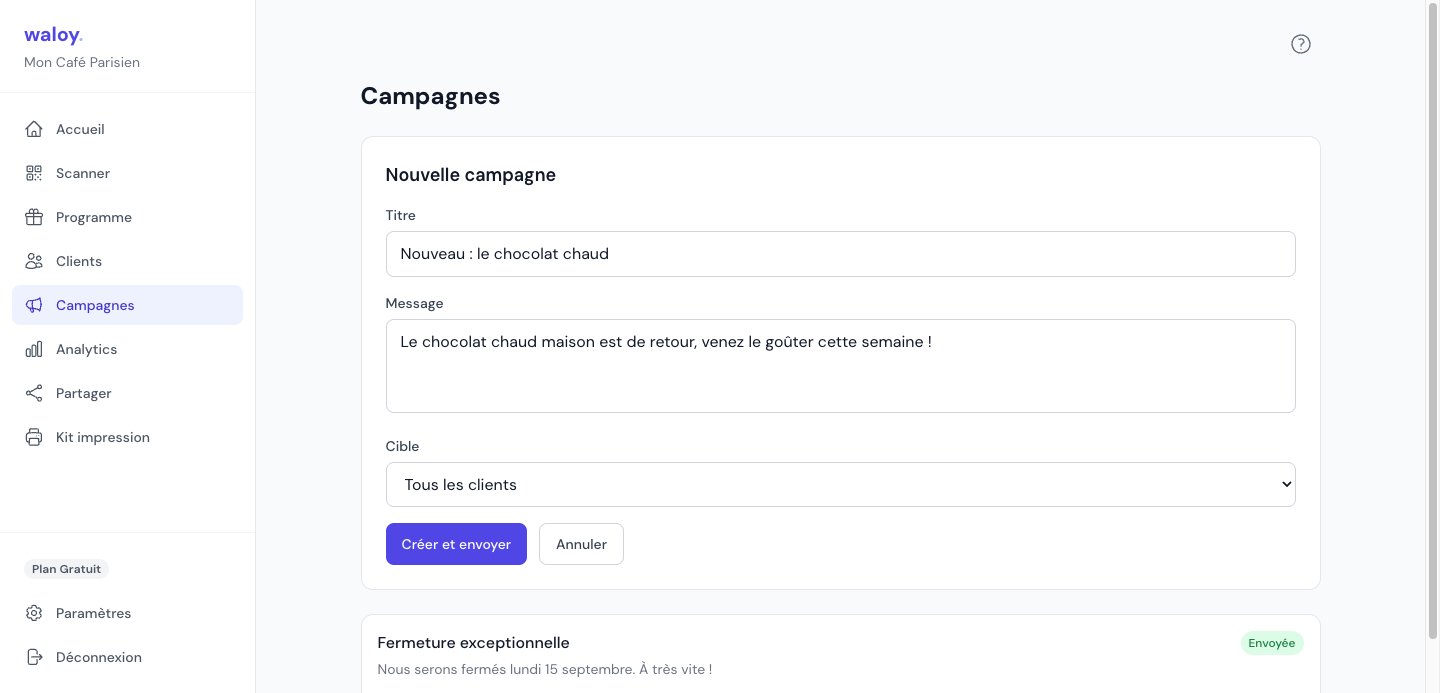
Task: Click the Titre field label
Action: point(400,215)
